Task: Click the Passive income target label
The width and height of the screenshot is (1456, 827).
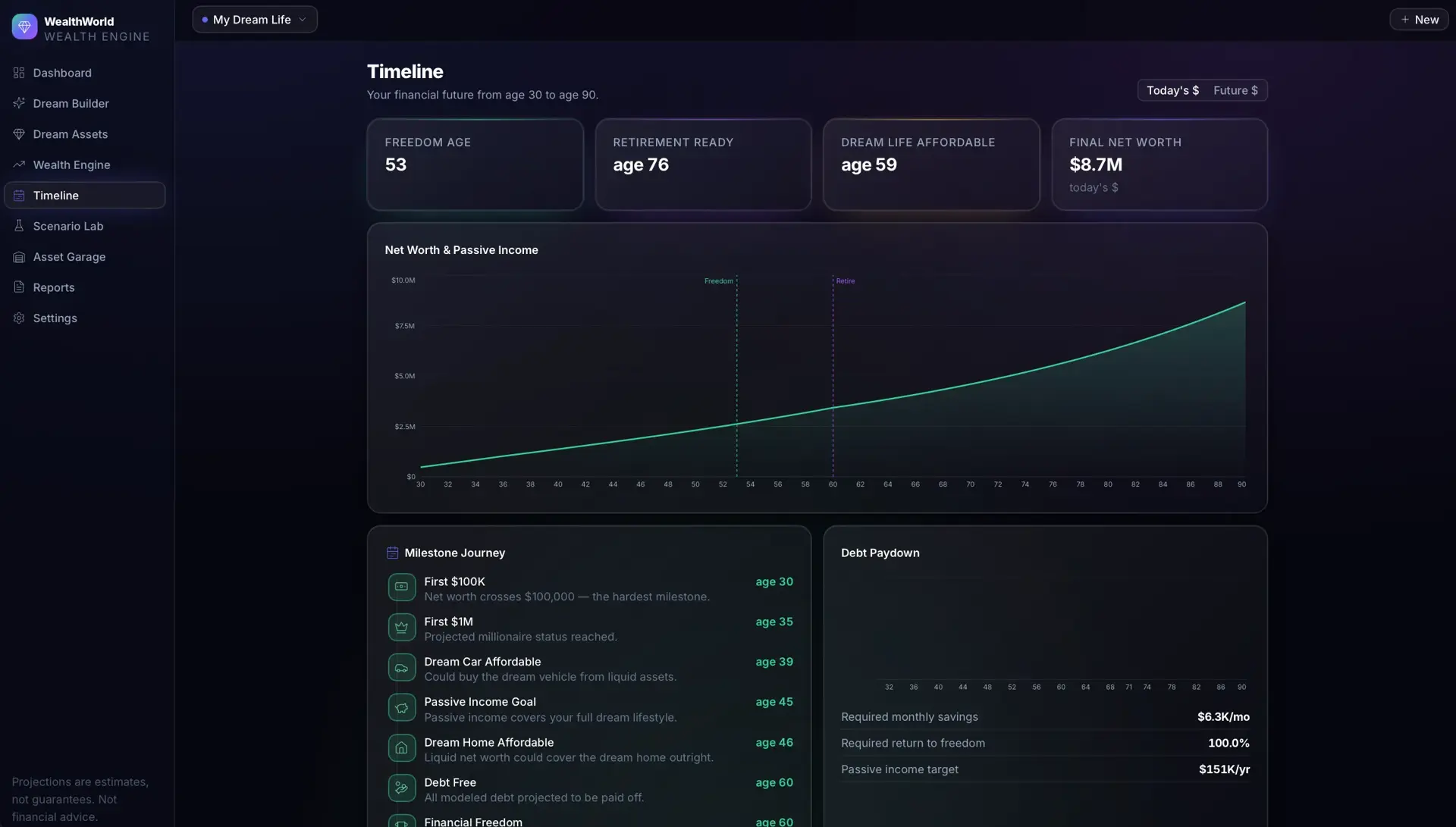Action: [899, 769]
